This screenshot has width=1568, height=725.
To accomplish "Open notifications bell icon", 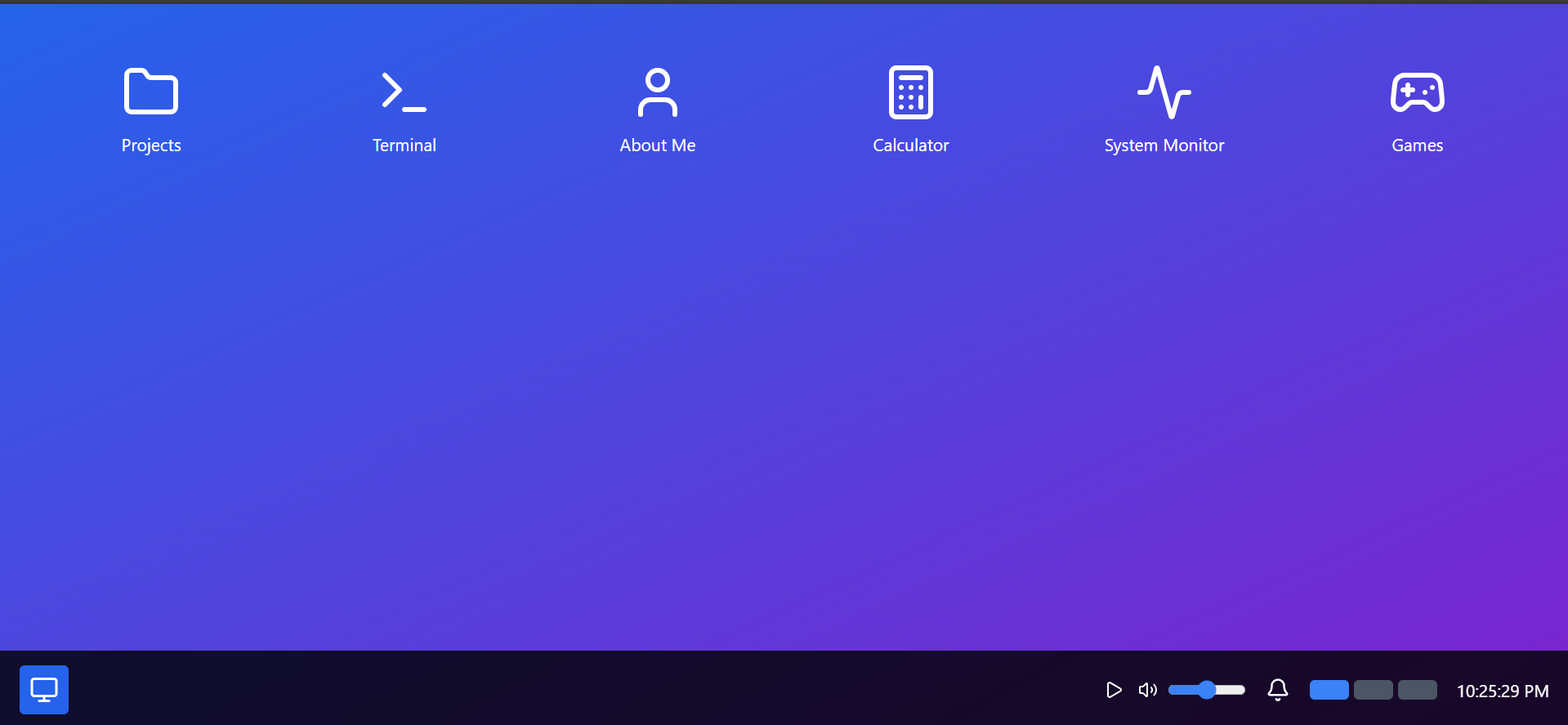I will (x=1278, y=690).
